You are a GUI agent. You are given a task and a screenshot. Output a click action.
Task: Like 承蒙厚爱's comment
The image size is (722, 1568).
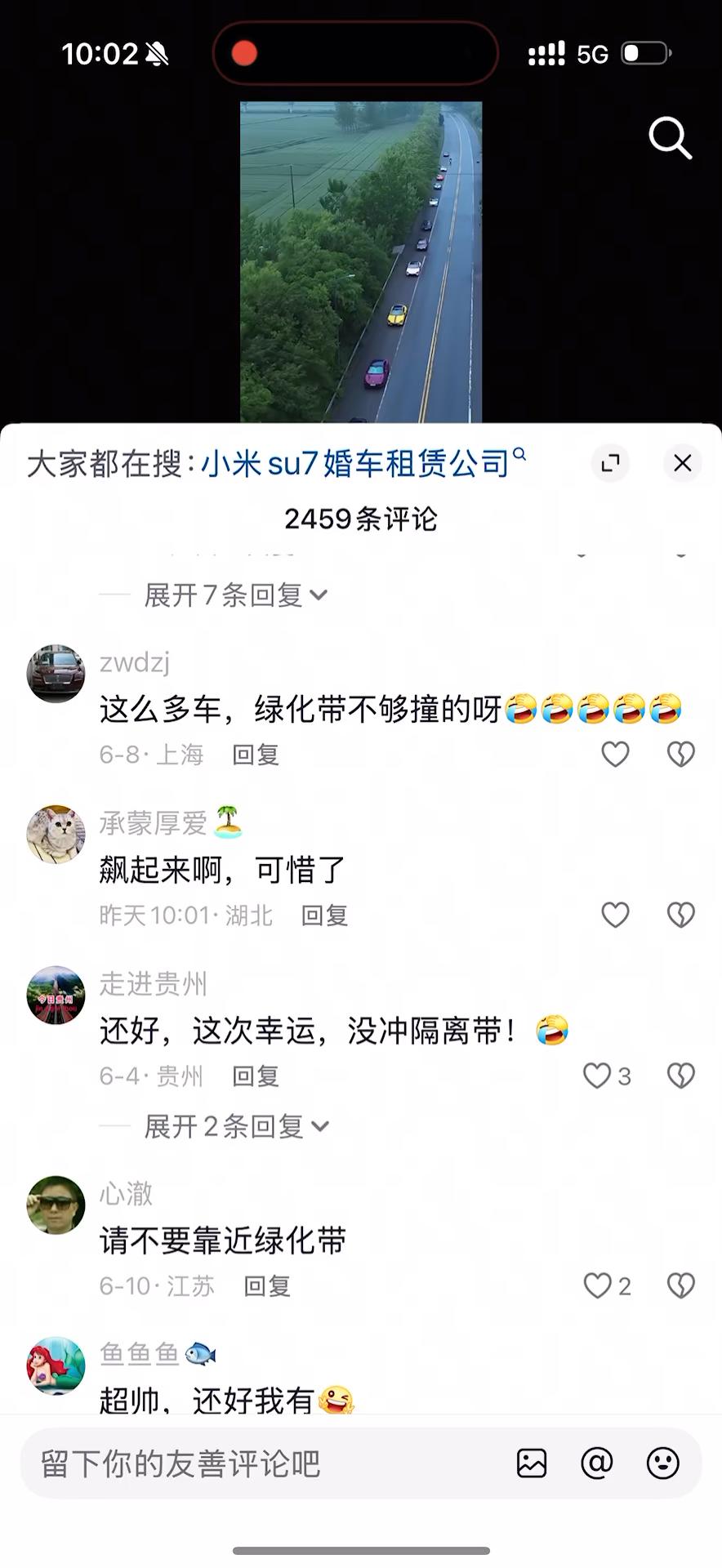[x=615, y=915]
